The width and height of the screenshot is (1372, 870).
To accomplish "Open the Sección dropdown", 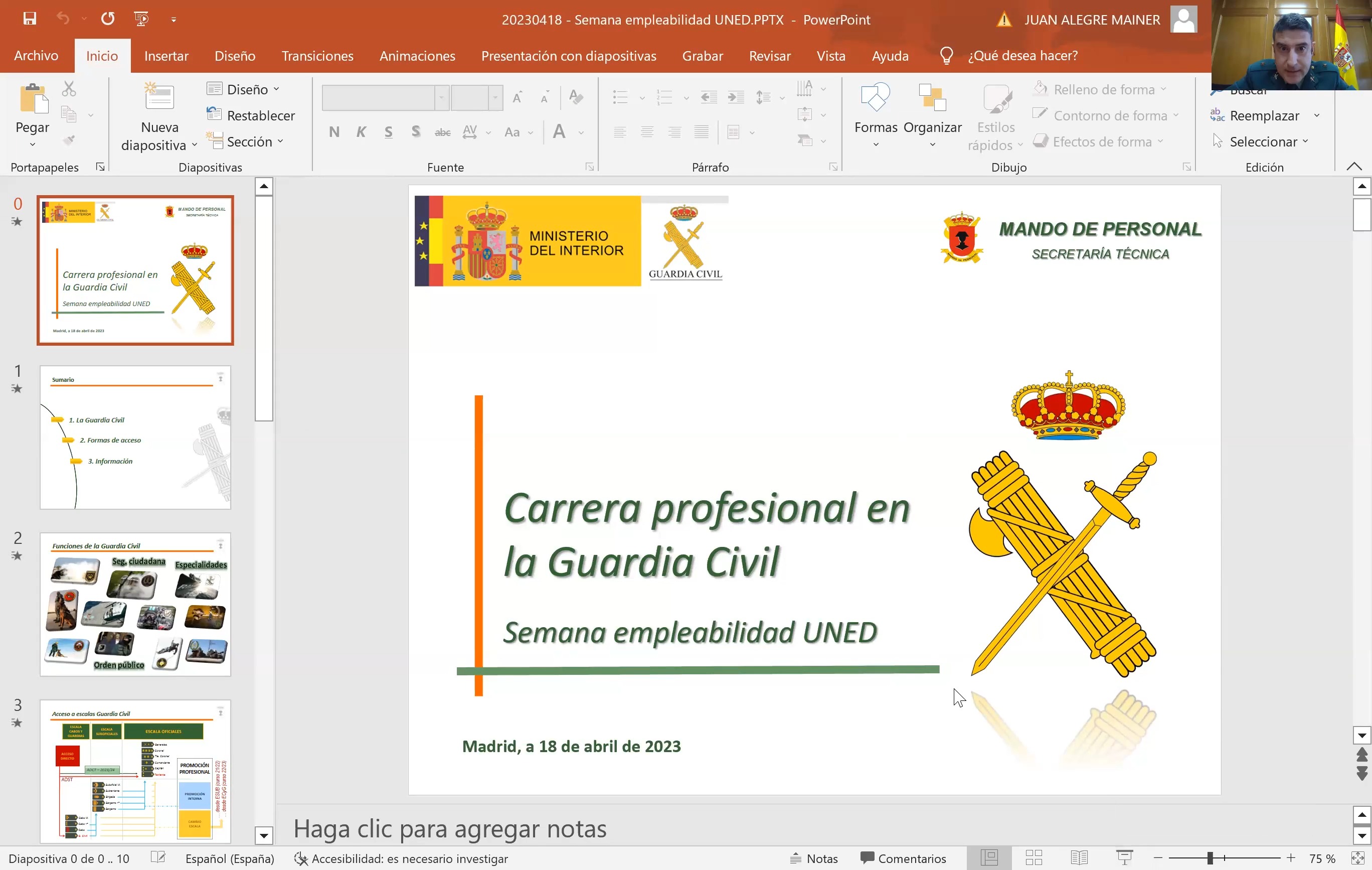I will pyautogui.click(x=245, y=141).
